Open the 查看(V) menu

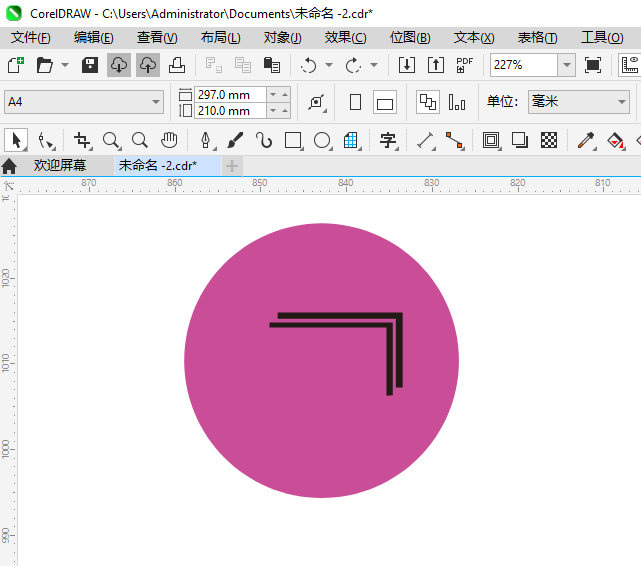(x=157, y=38)
